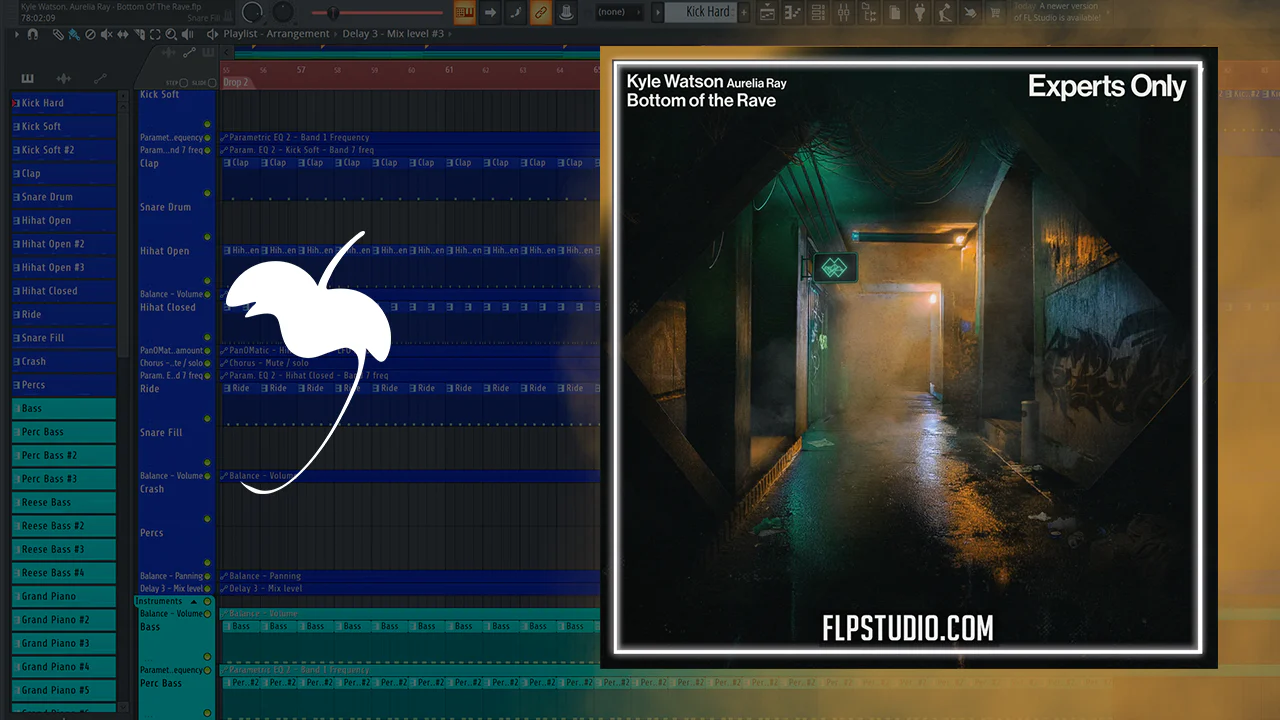This screenshot has width=1280, height=720.
Task: Select Reese Bass #2 pattern in picker
Action: point(64,526)
